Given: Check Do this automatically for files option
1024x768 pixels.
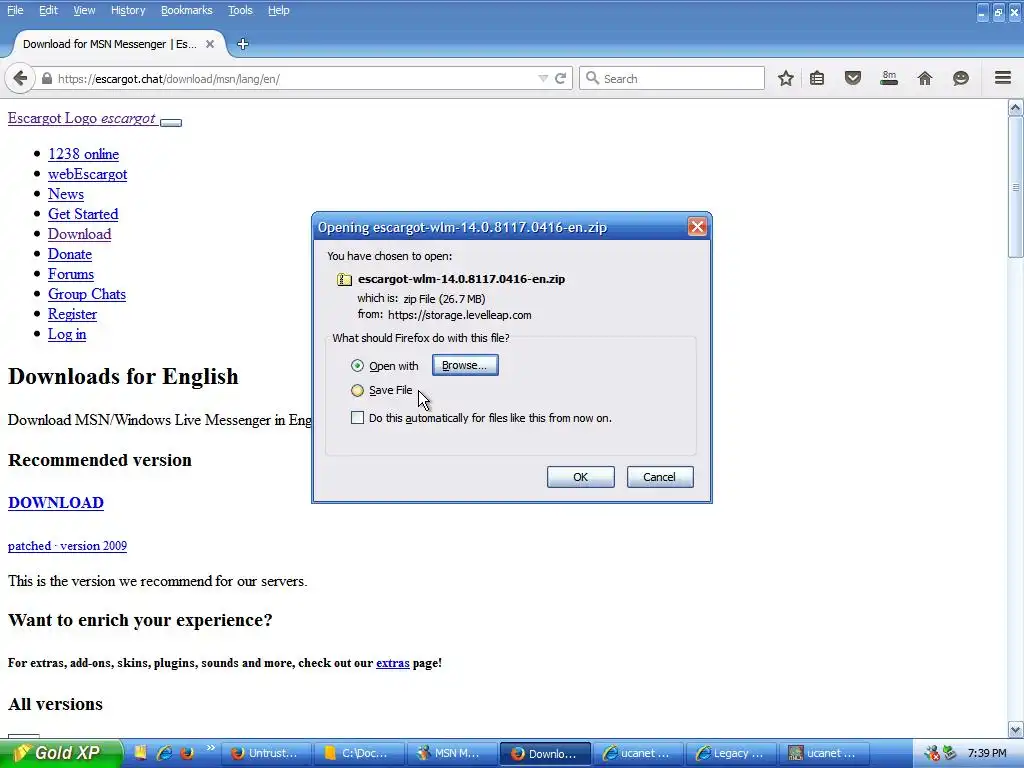Looking at the screenshot, I should click(x=357, y=417).
